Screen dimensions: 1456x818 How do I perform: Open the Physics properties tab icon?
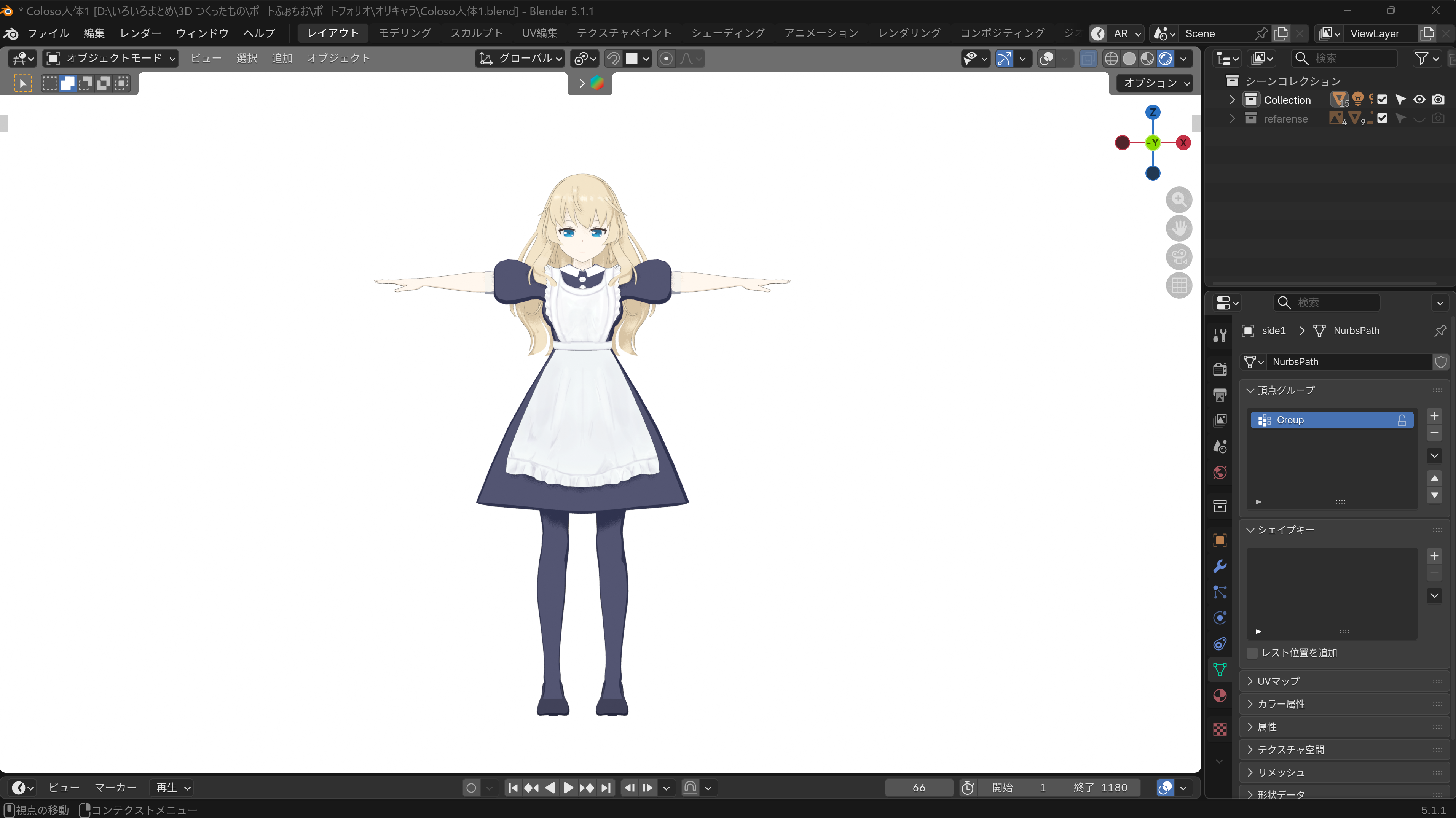pyautogui.click(x=1220, y=617)
